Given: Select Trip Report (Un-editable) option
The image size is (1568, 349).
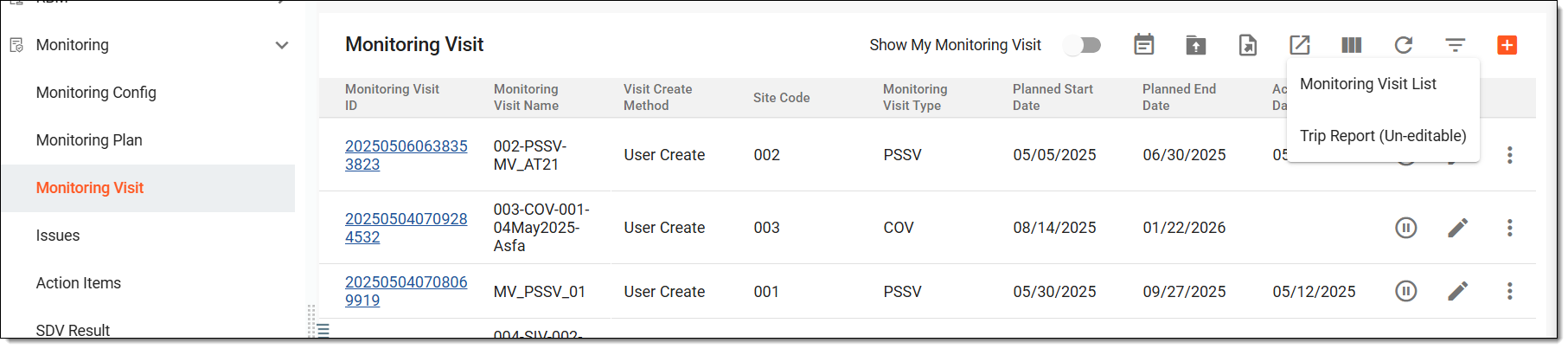Looking at the screenshot, I should (x=1383, y=136).
